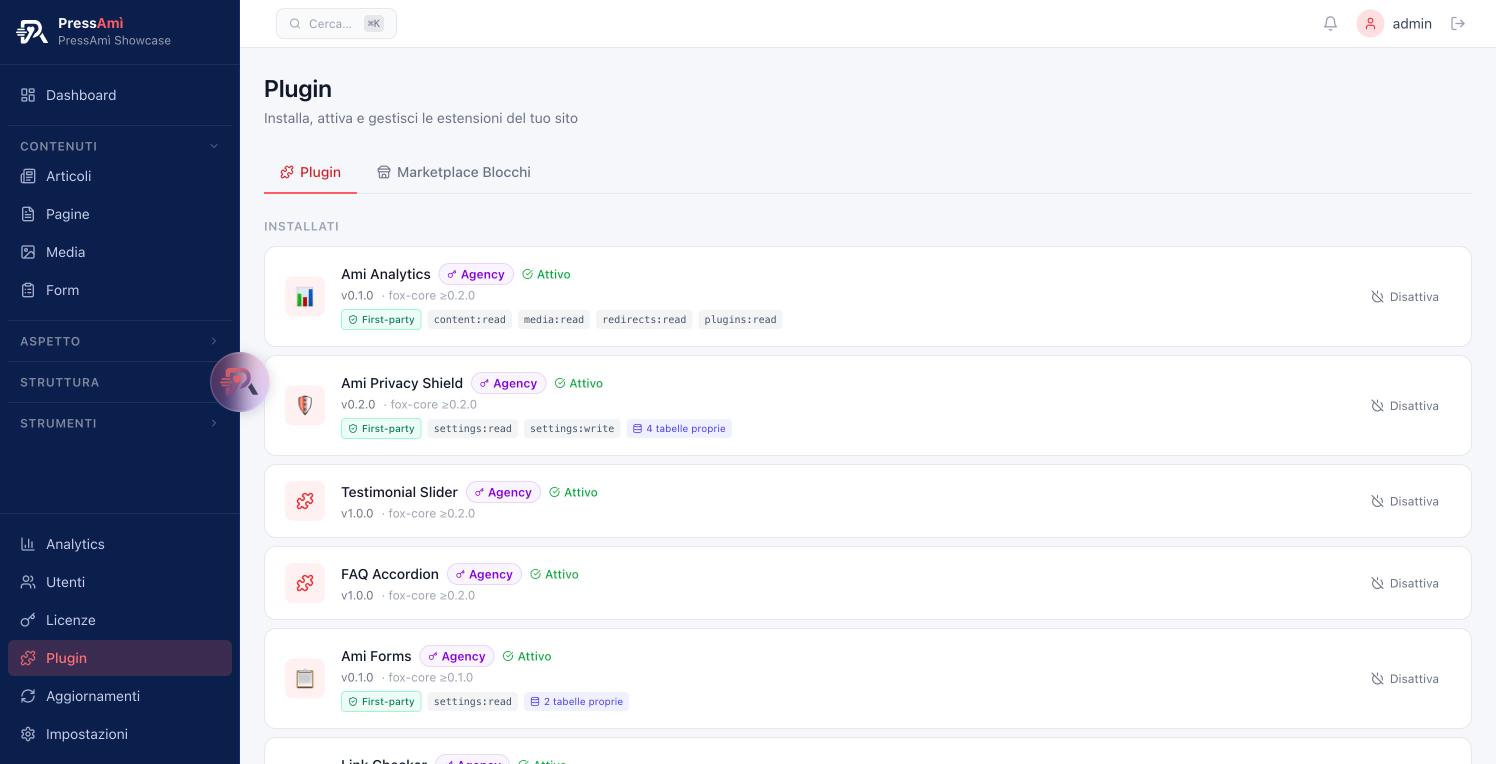
Task: Open Aggiornamenti page
Action: tap(120, 696)
